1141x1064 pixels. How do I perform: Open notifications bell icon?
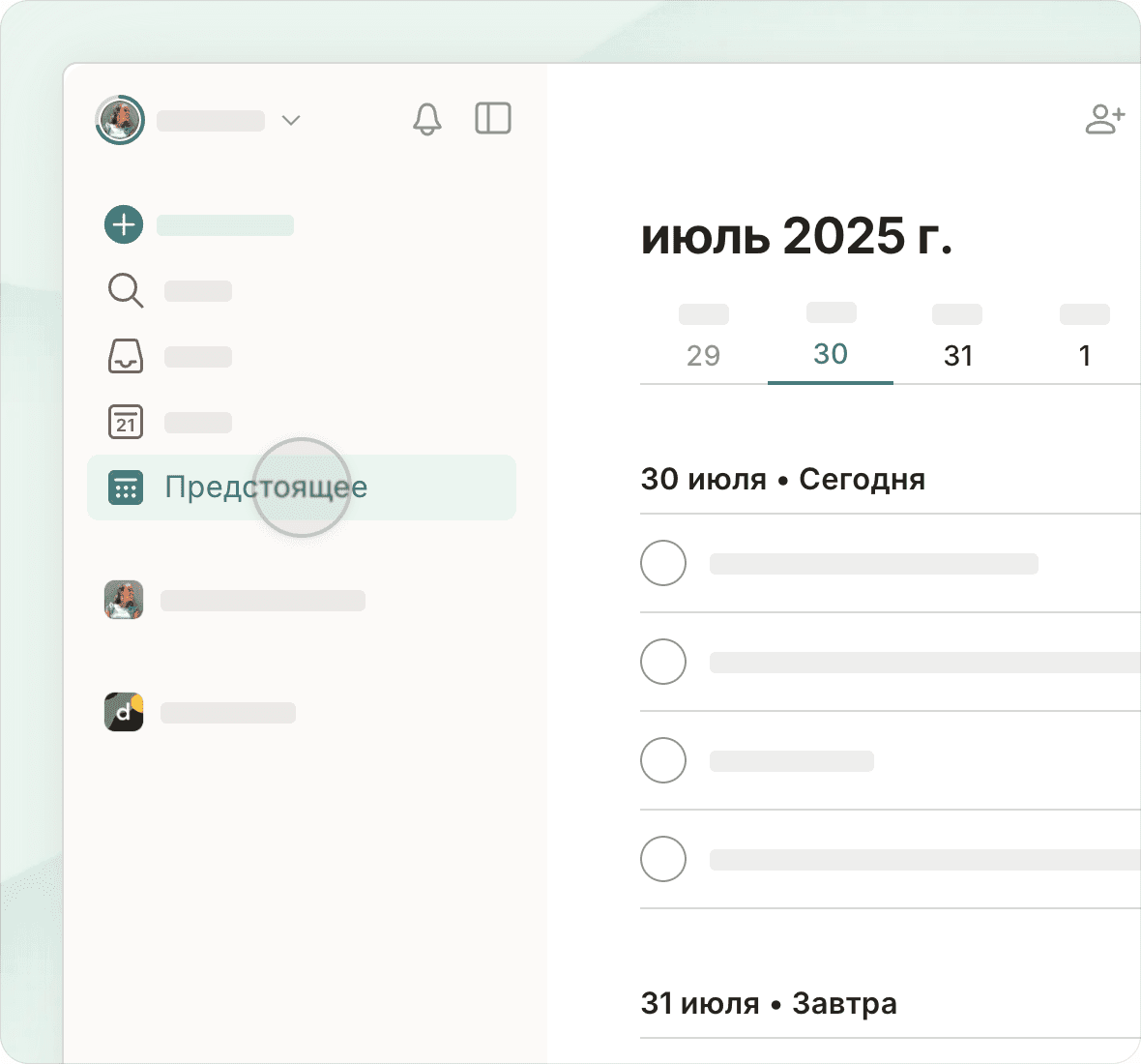click(426, 119)
